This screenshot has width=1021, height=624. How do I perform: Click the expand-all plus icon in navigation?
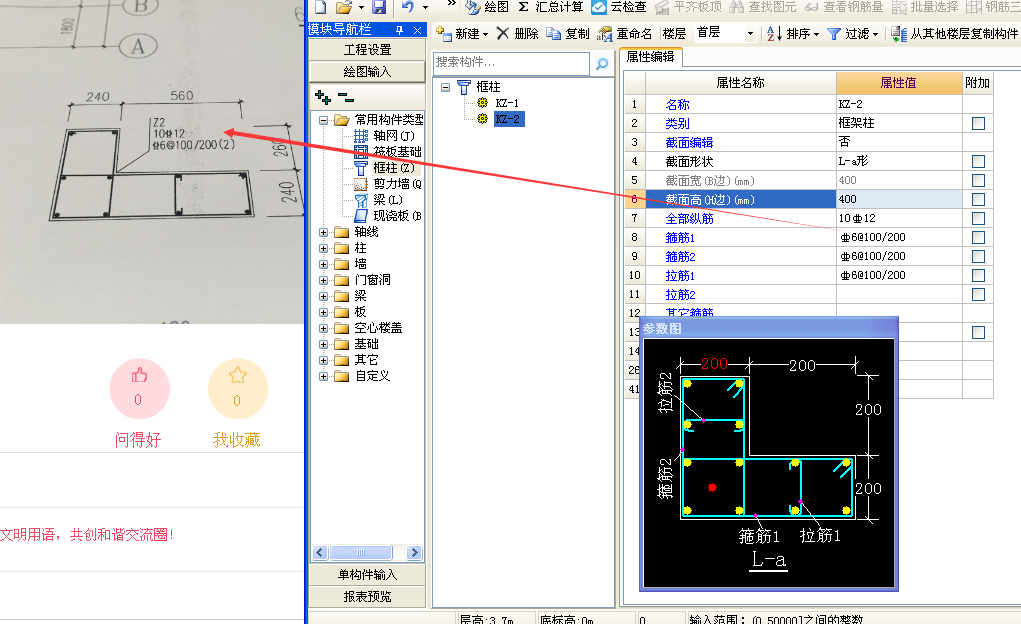[x=322, y=98]
